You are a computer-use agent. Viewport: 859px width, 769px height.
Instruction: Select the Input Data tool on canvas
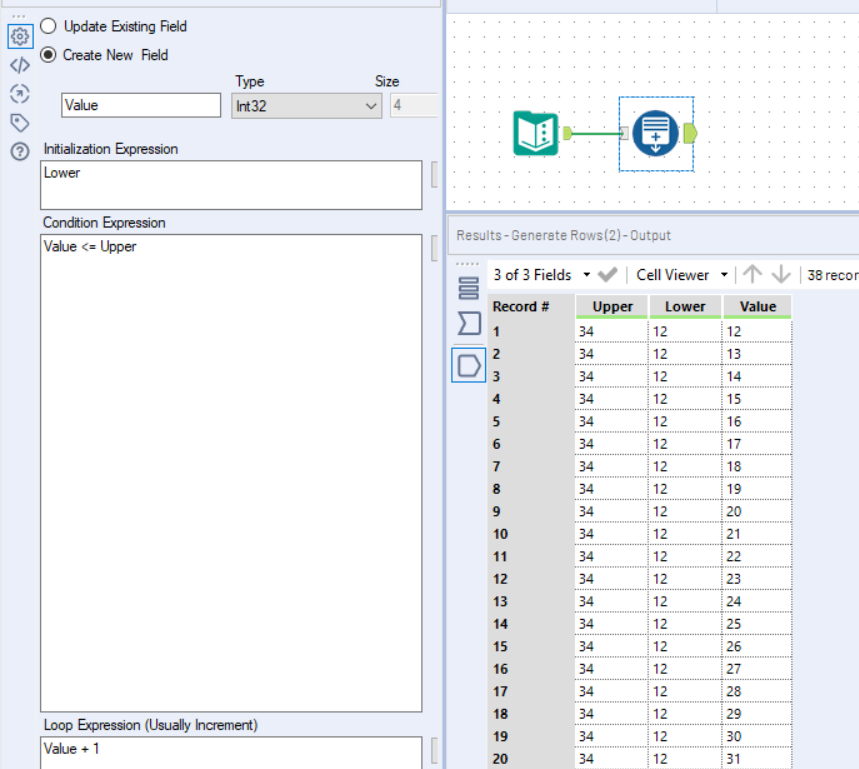click(x=537, y=133)
